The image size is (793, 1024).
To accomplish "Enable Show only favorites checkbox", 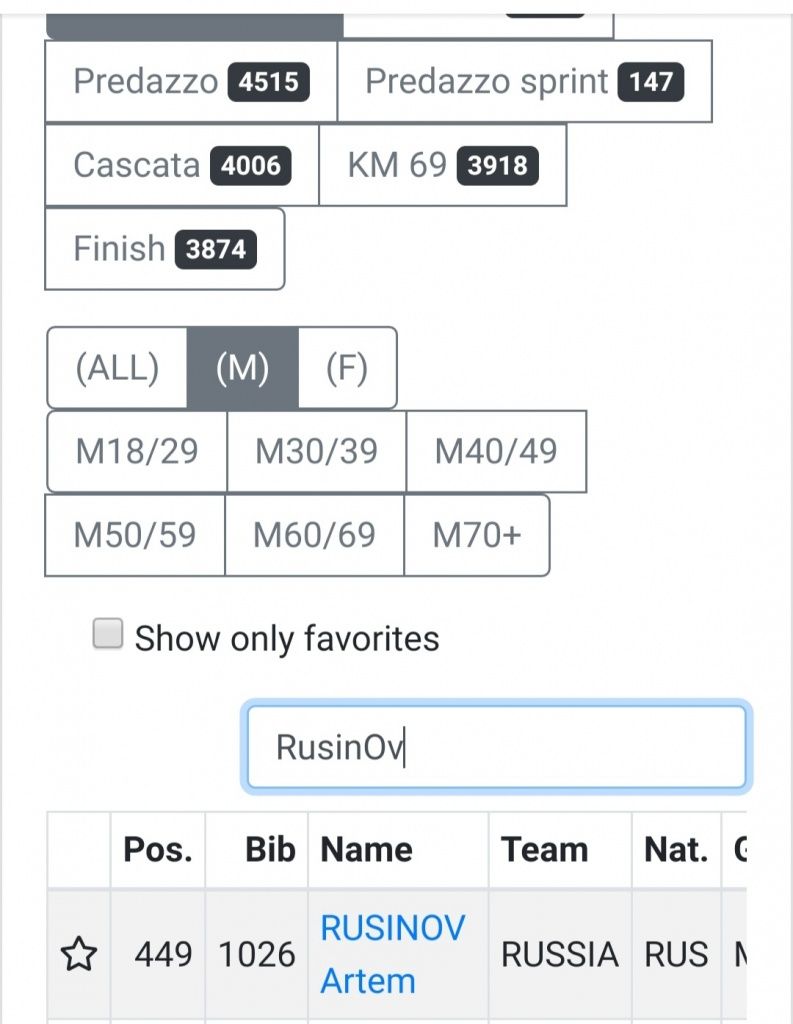I will (x=108, y=635).
